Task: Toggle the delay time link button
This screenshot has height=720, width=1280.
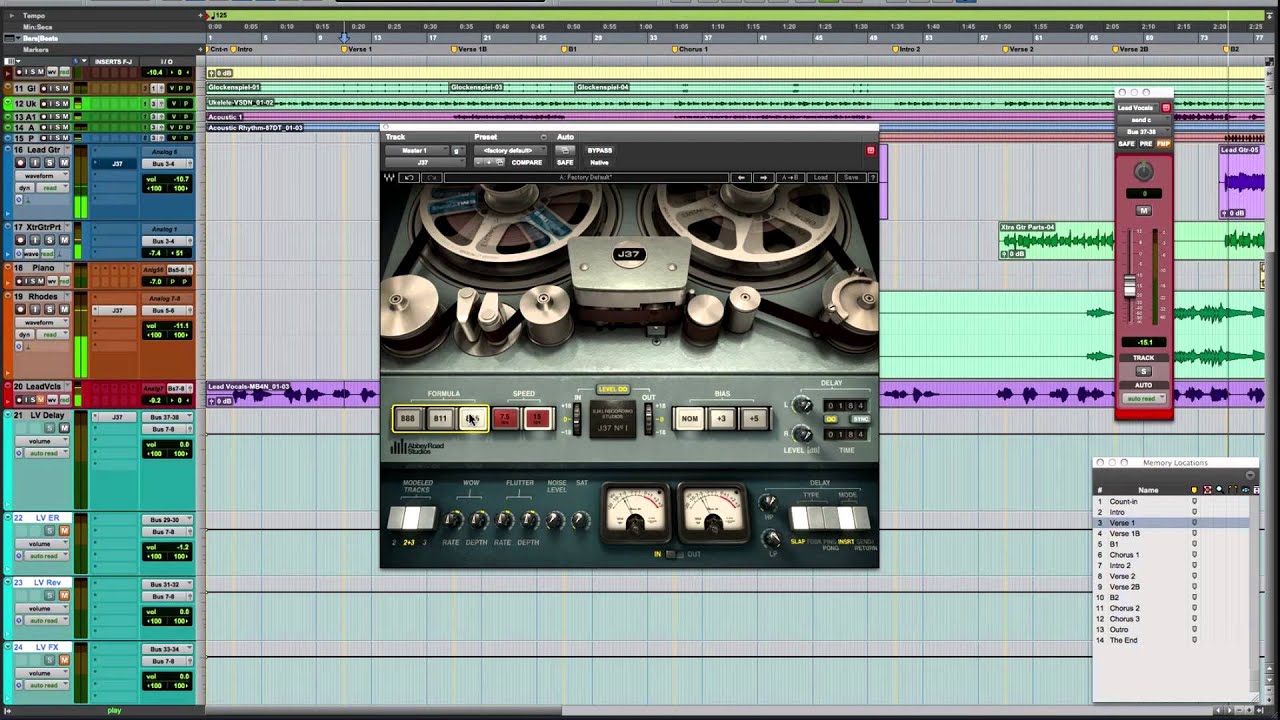Action: click(x=831, y=419)
